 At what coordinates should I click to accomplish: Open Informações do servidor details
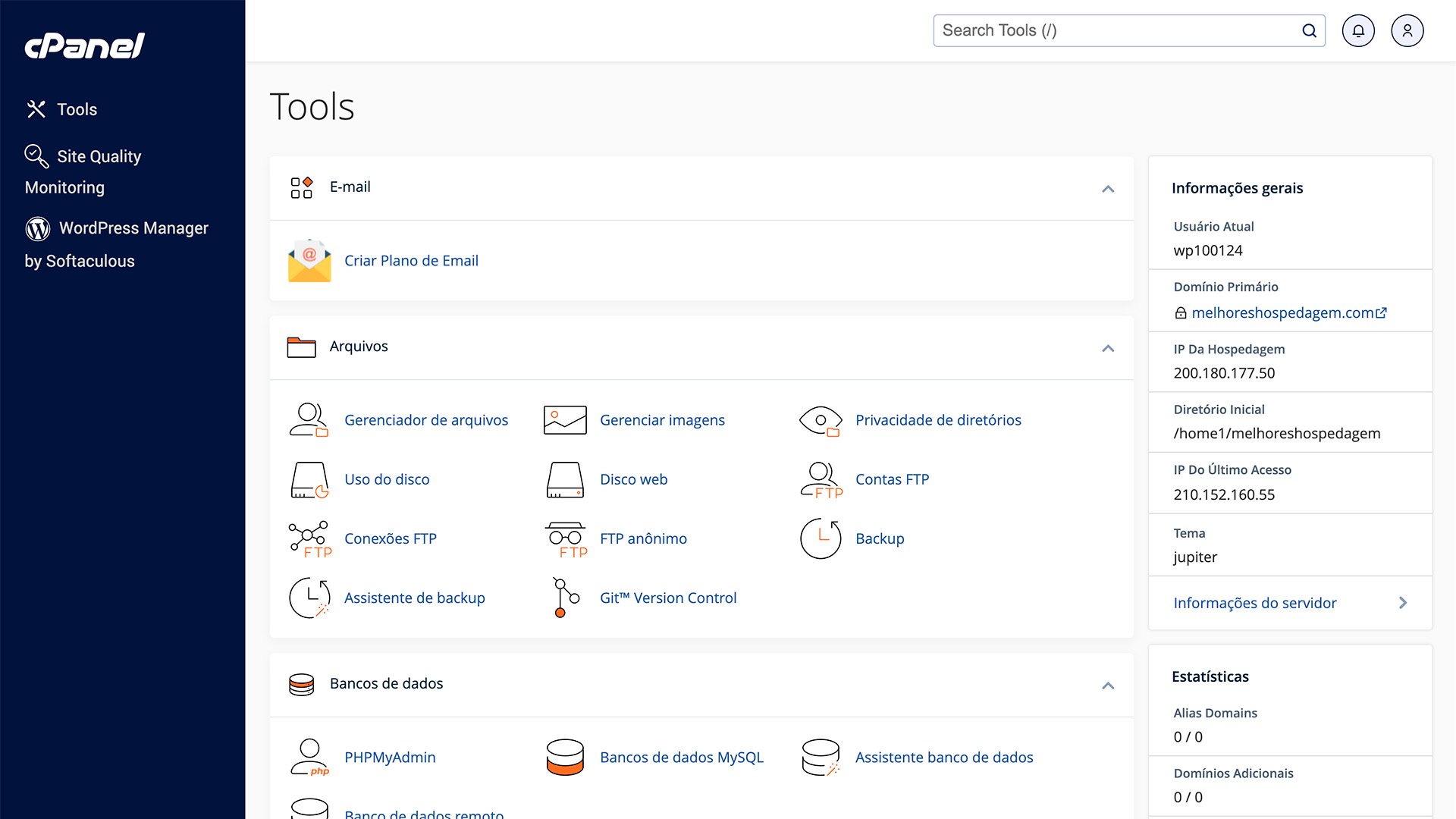point(1255,603)
